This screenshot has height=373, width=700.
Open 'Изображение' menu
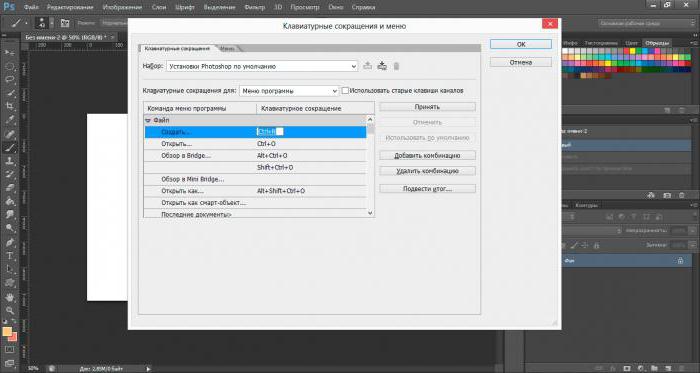pyautogui.click(x=122, y=7)
